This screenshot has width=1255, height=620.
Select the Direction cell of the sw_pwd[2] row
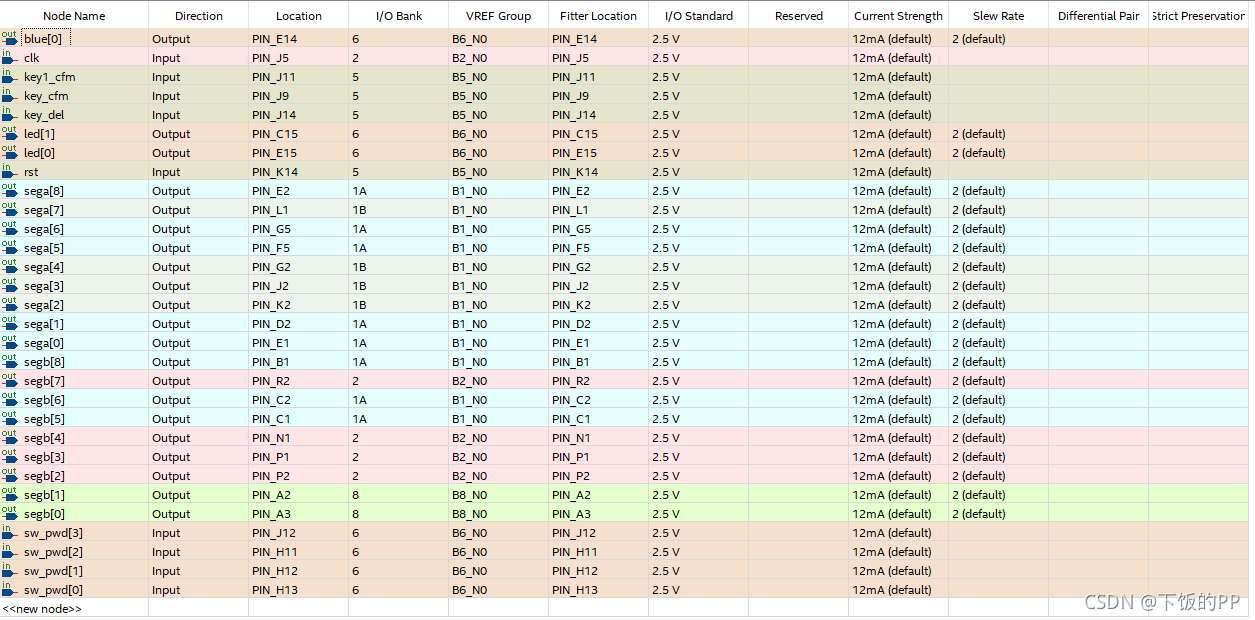pyautogui.click(x=199, y=552)
